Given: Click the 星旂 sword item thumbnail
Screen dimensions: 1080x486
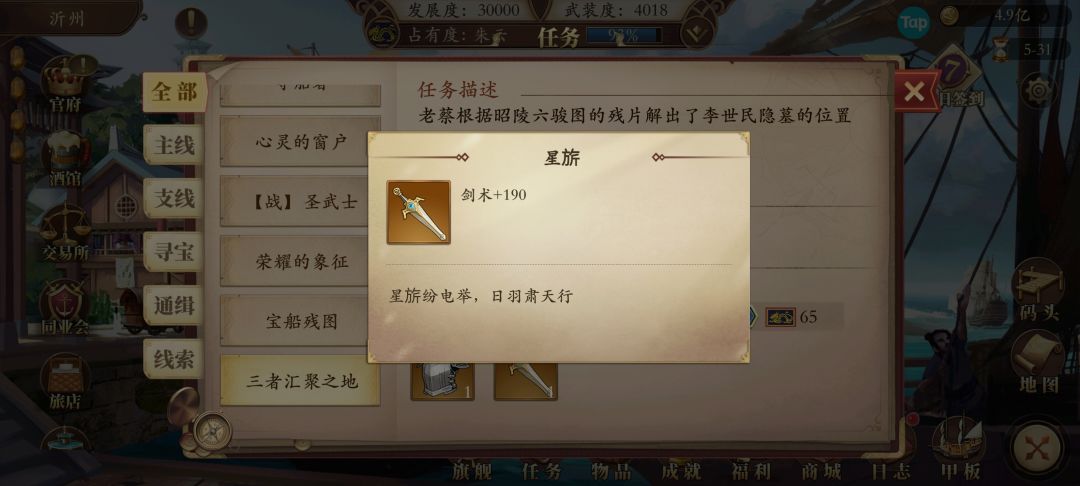Looking at the screenshot, I should coord(419,213).
